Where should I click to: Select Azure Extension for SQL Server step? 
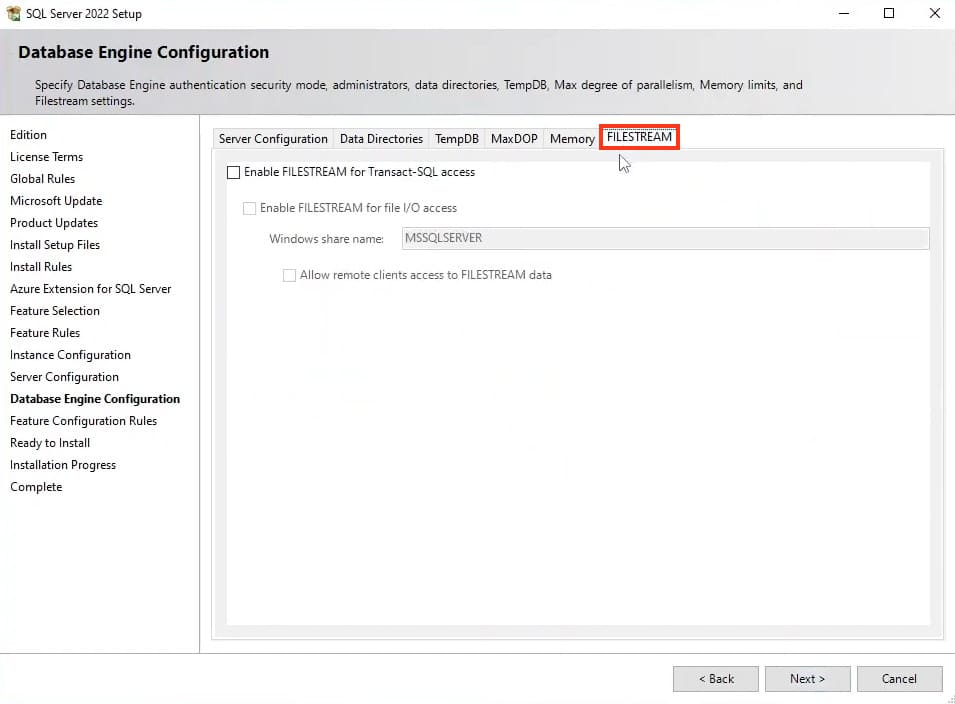(x=90, y=289)
